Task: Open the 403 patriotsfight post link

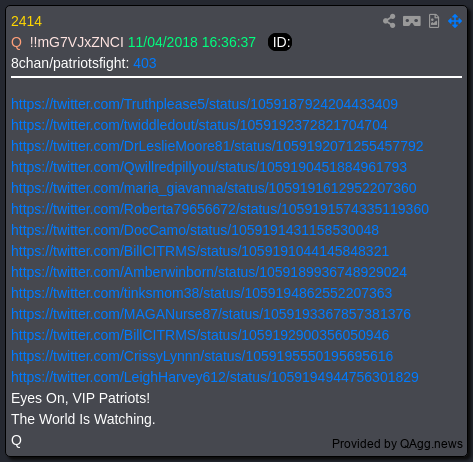Action: [x=145, y=63]
